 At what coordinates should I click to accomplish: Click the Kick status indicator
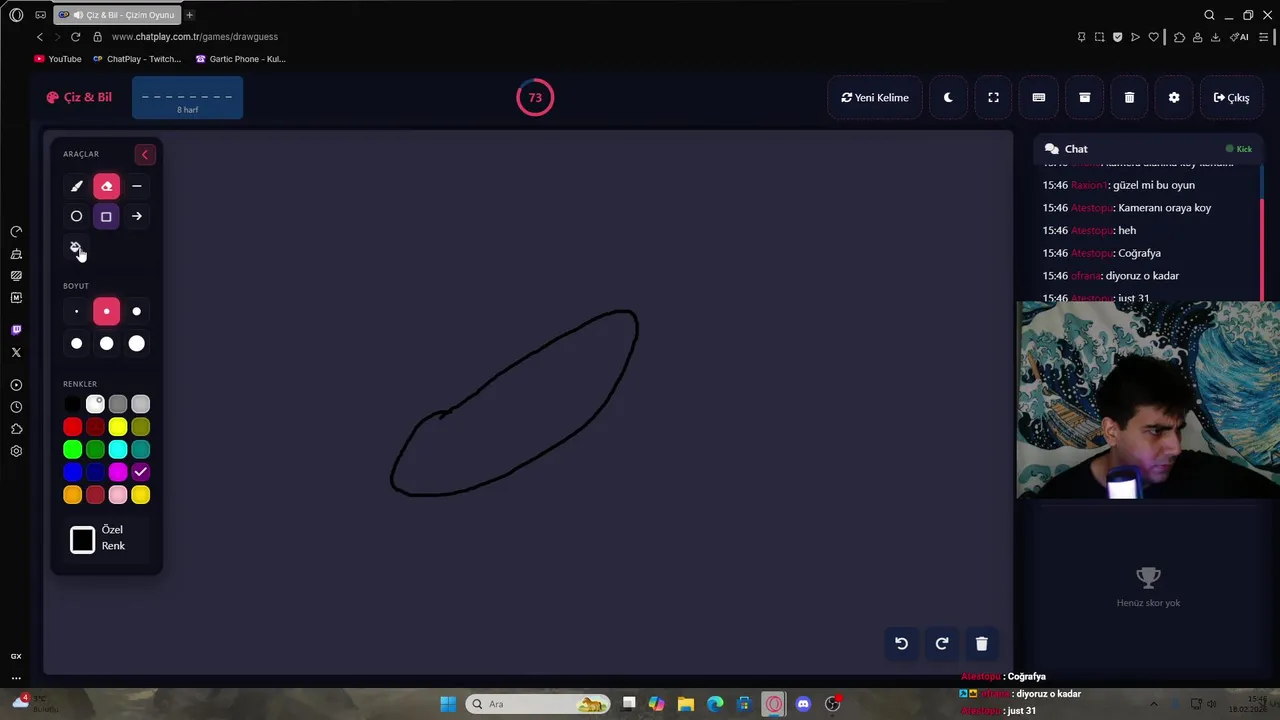(1239, 149)
